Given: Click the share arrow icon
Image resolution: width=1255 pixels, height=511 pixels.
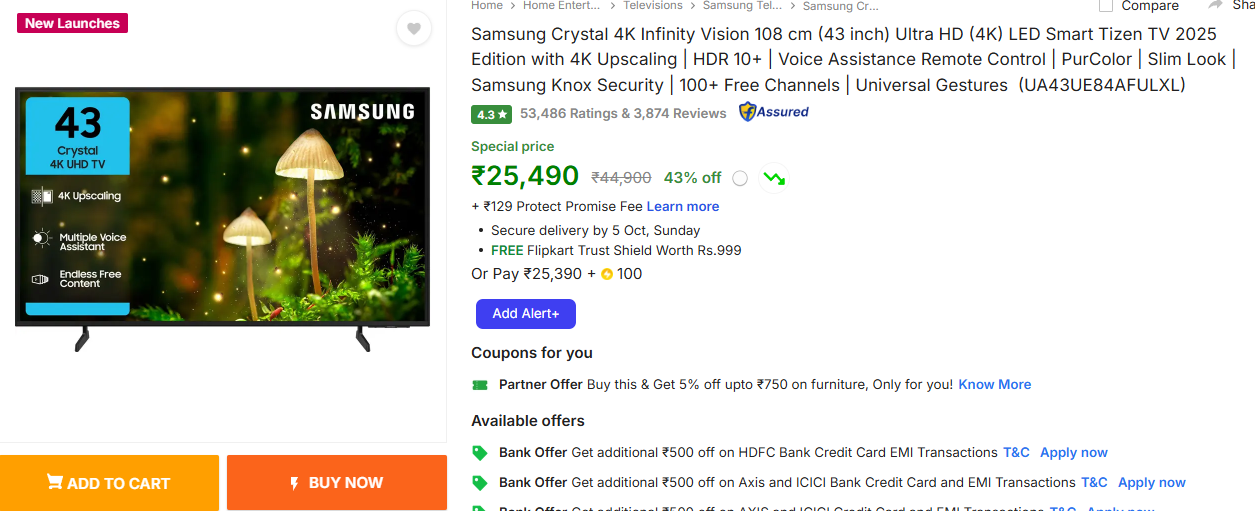Looking at the screenshot, I should (1216, 5).
